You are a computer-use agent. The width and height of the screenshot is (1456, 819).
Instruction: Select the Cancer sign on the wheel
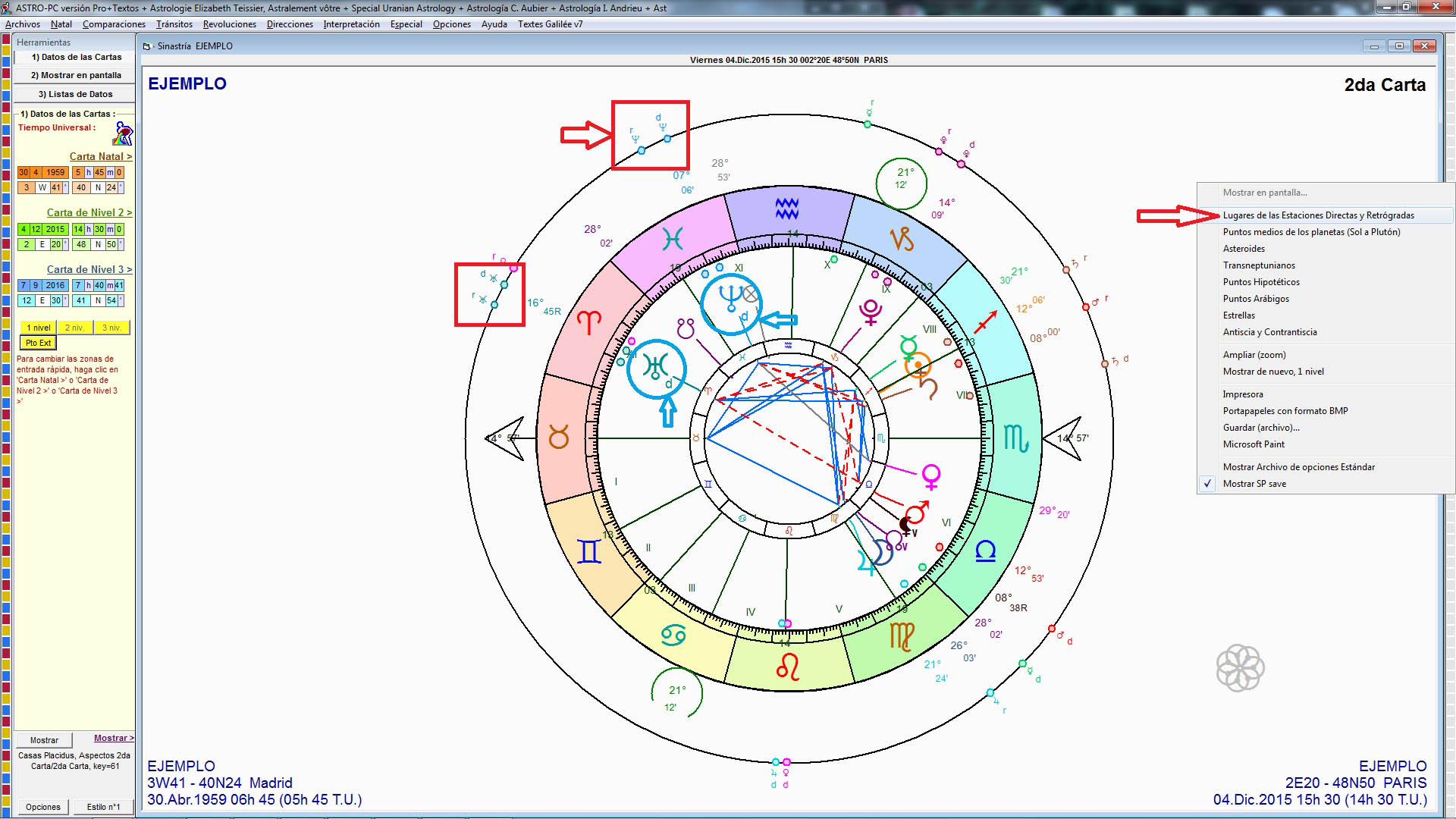673,635
